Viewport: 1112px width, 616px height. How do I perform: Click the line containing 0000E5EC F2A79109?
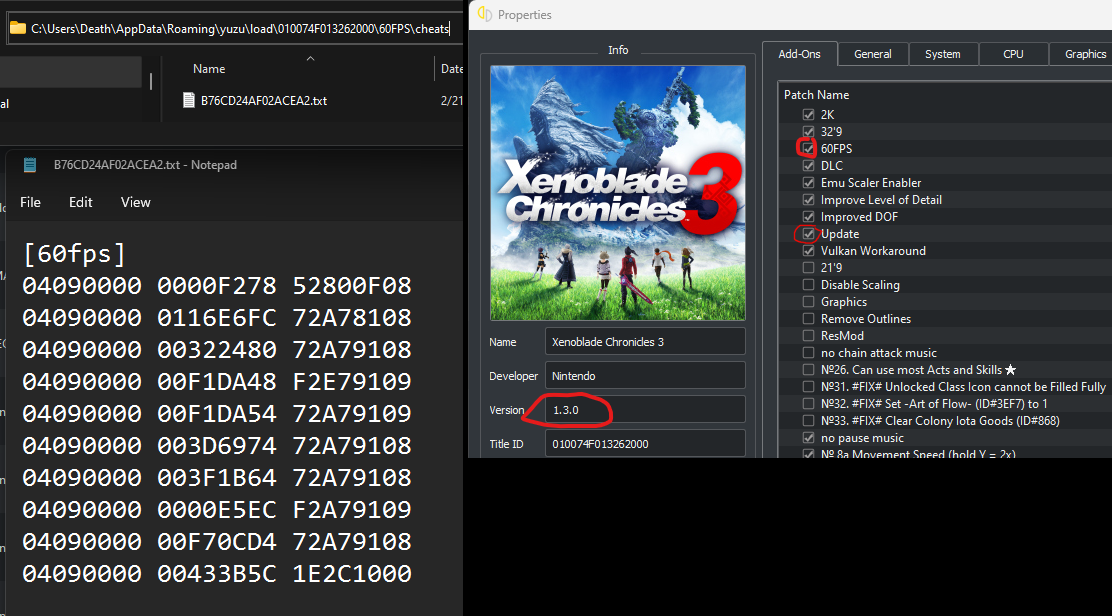217,510
